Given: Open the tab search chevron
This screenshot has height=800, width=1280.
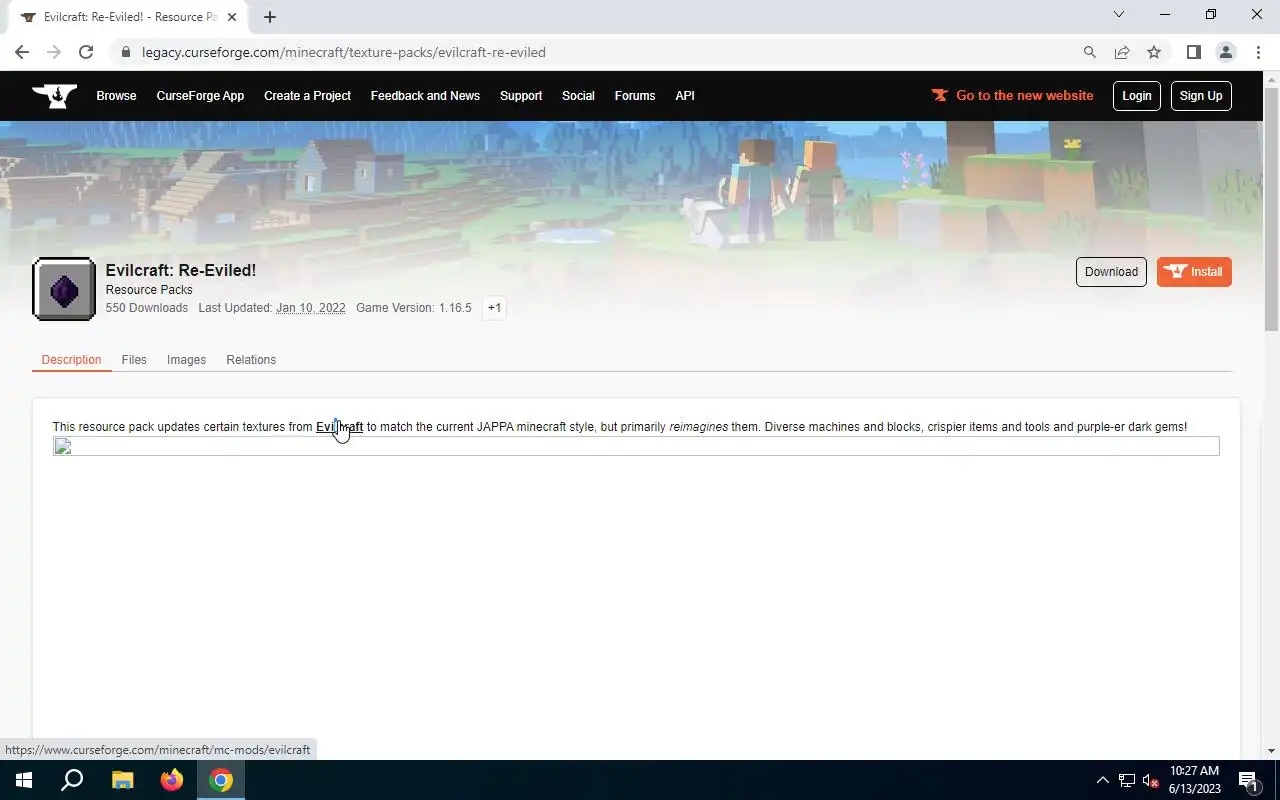Looking at the screenshot, I should (x=1119, y=14).
